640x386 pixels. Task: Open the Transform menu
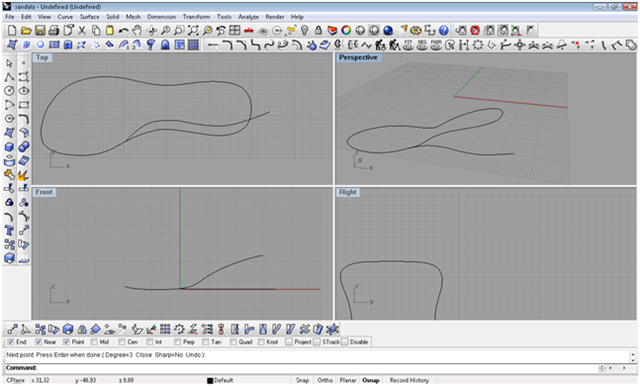(x=196, y=17)
